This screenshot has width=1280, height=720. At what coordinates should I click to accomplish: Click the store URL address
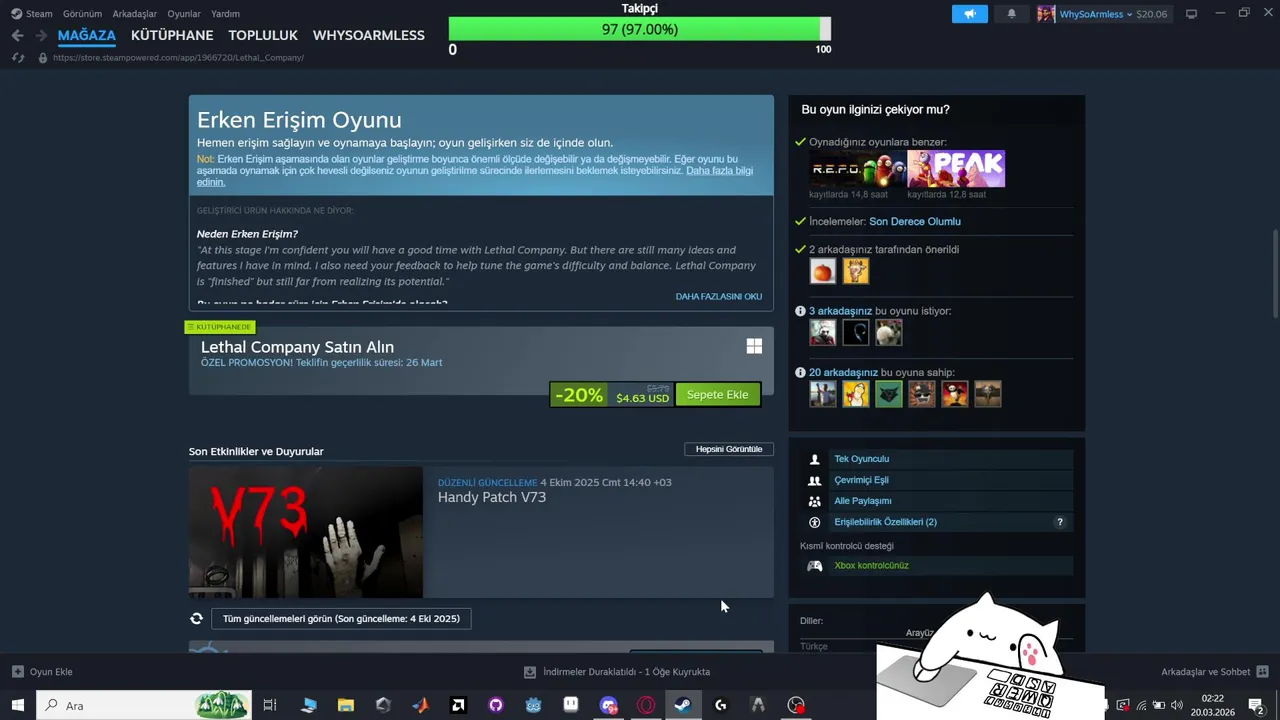pyautogui.click(x=178, y=57)
